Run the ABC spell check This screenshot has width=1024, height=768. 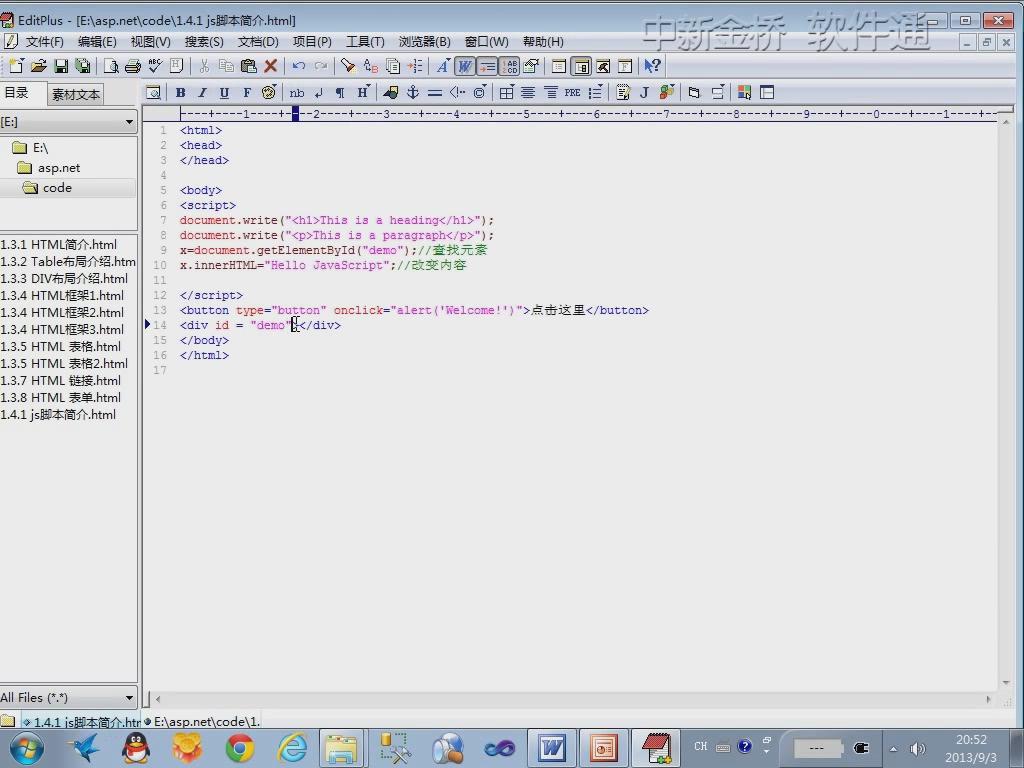click(x=155, y=66)
